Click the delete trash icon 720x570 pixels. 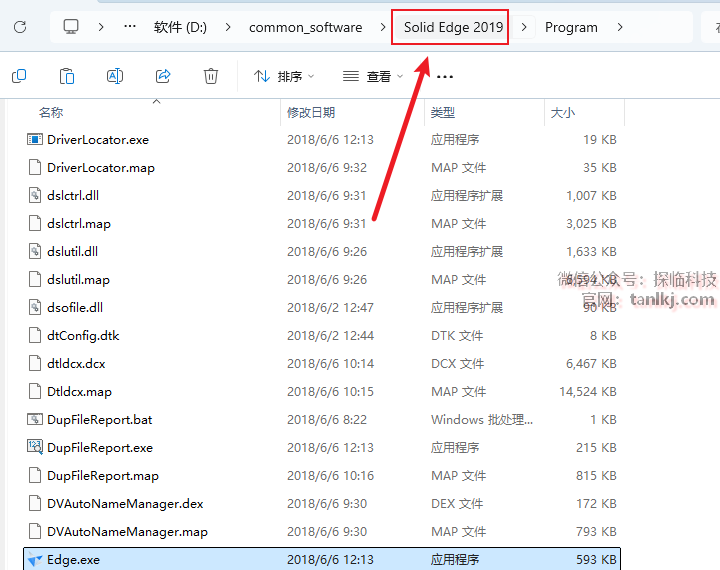211,76
